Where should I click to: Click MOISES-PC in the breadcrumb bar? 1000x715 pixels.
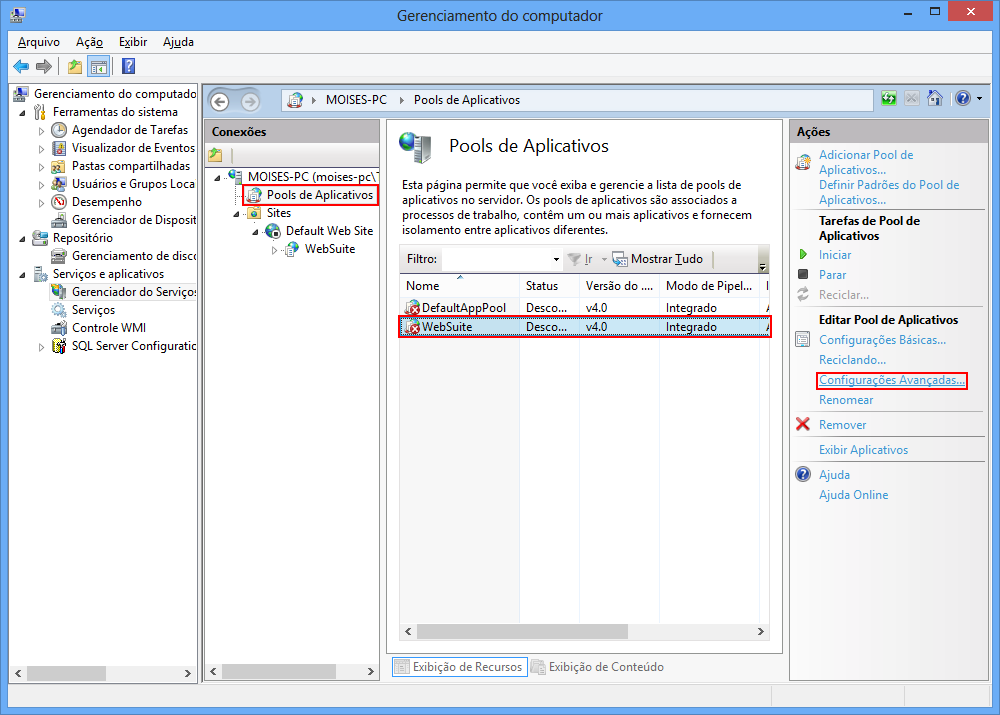coord(356,100)
